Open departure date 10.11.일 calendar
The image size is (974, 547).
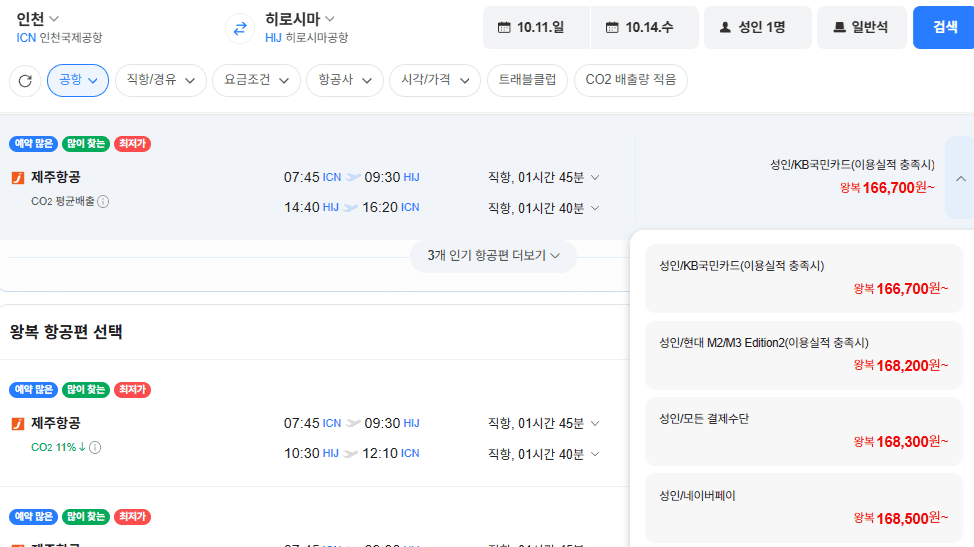536,27
